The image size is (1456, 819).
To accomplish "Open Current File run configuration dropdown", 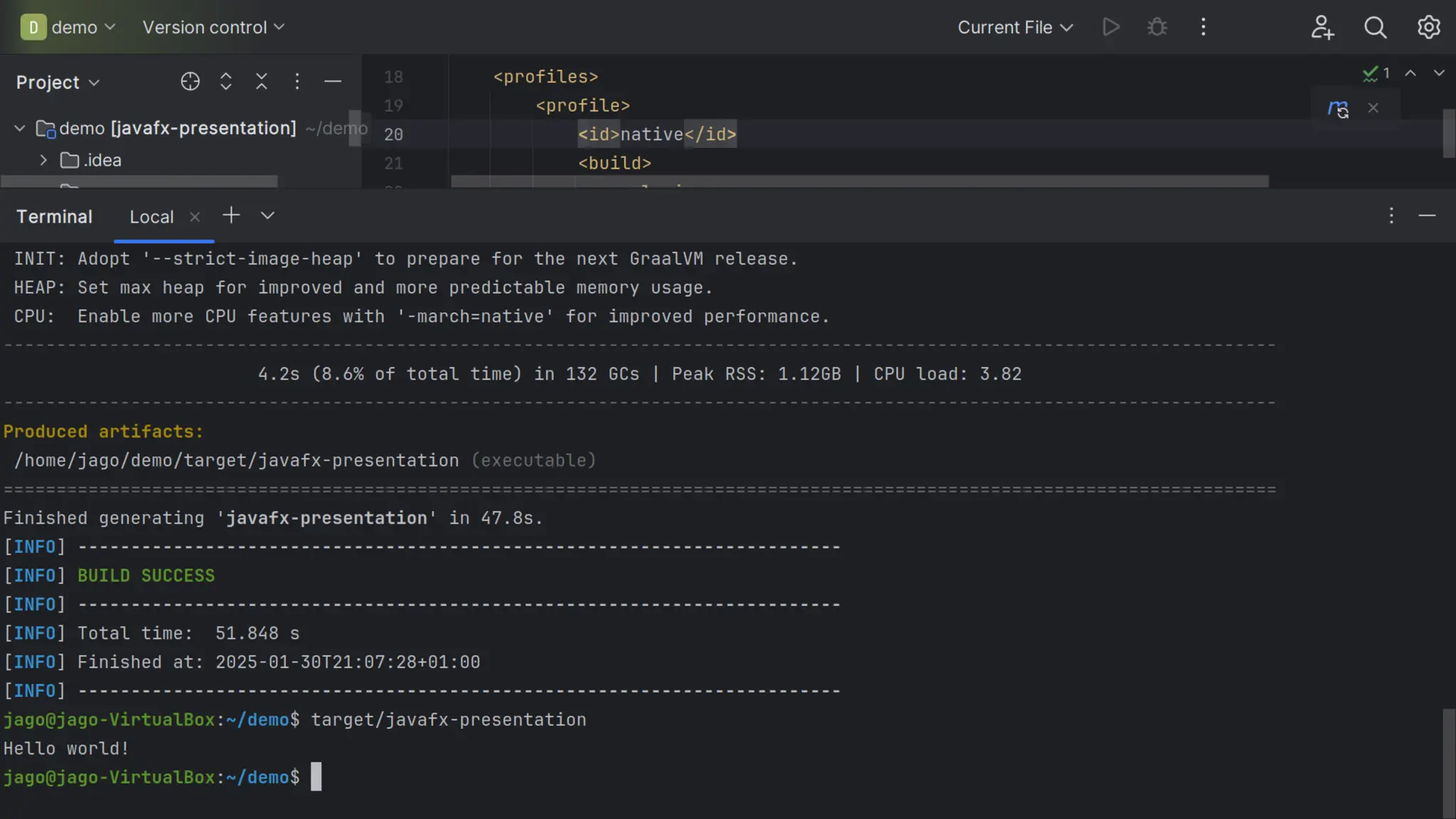I will point(1015,27).
